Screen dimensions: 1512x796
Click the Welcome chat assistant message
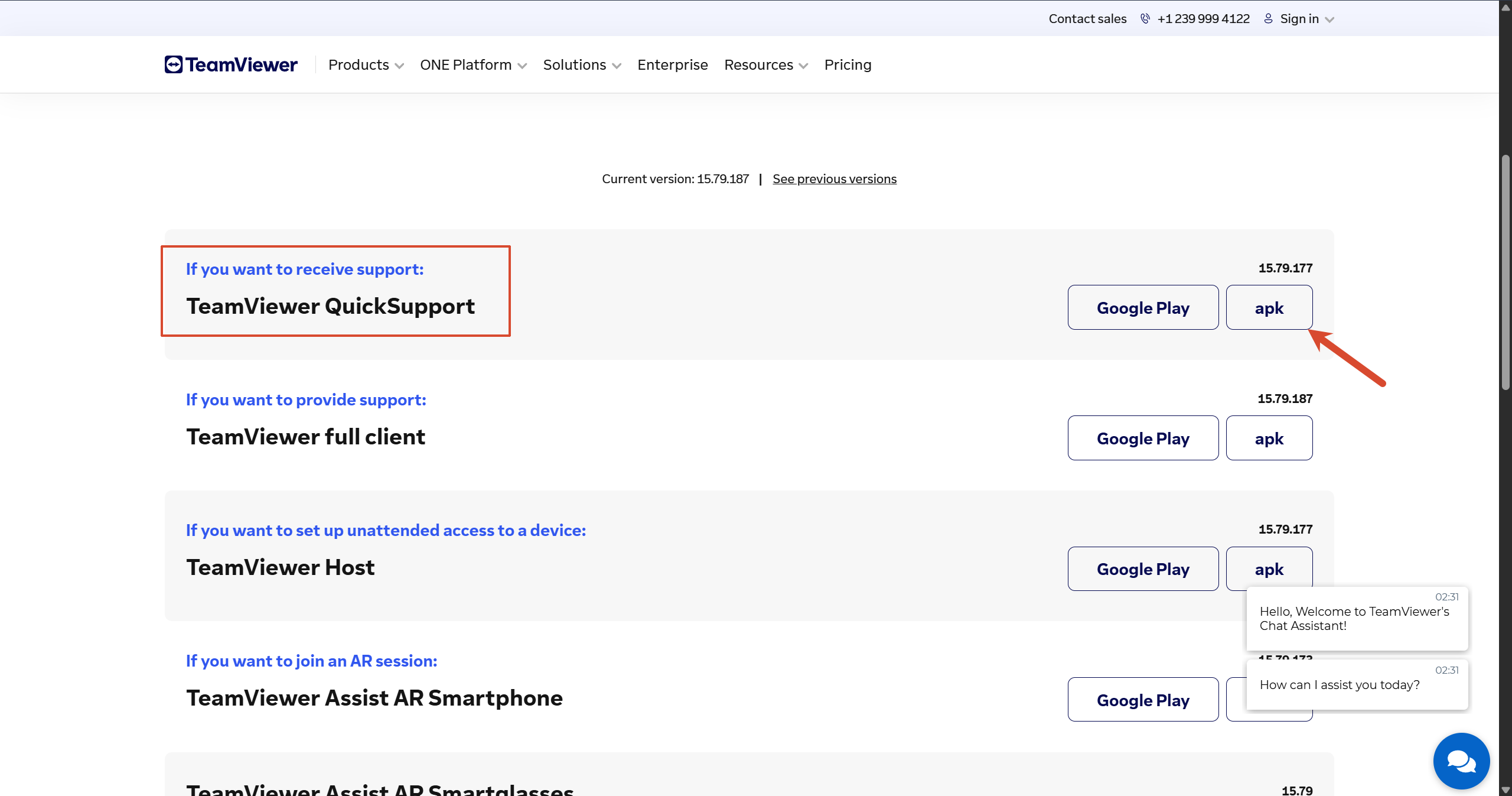coord(1357,618)
